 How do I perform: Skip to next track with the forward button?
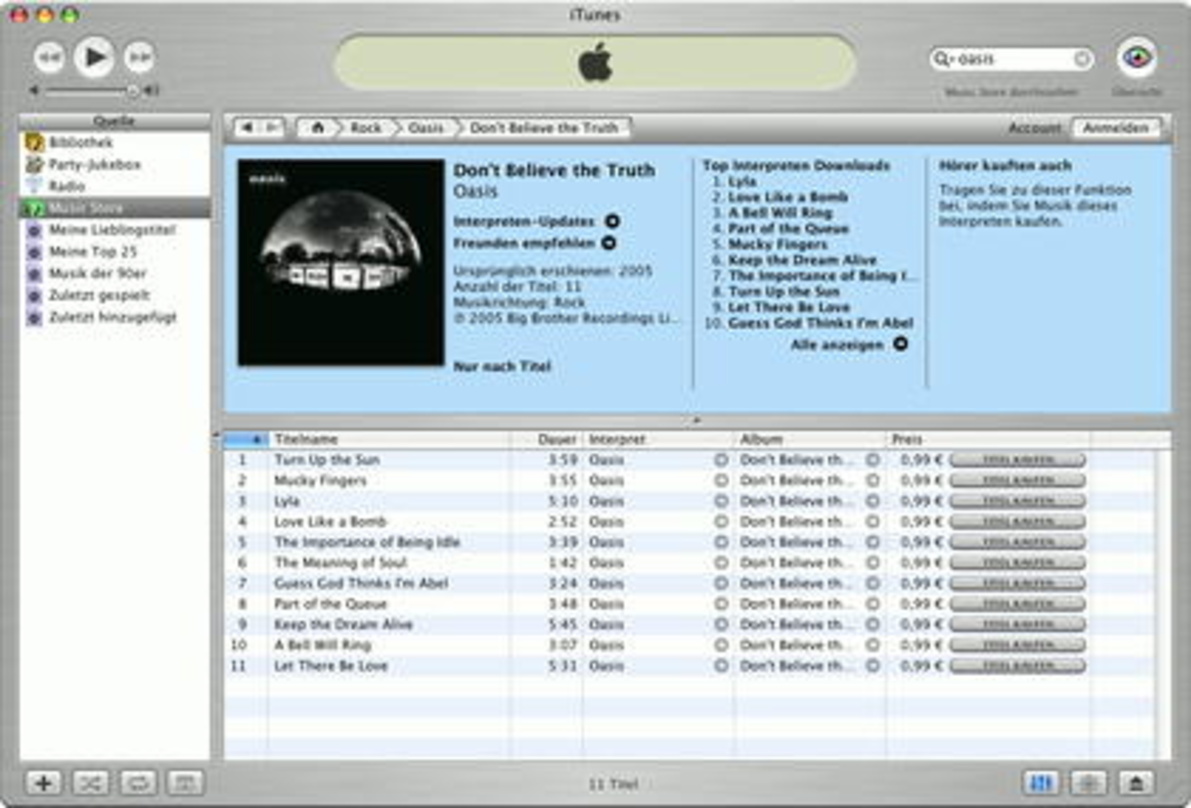(139, 58)
